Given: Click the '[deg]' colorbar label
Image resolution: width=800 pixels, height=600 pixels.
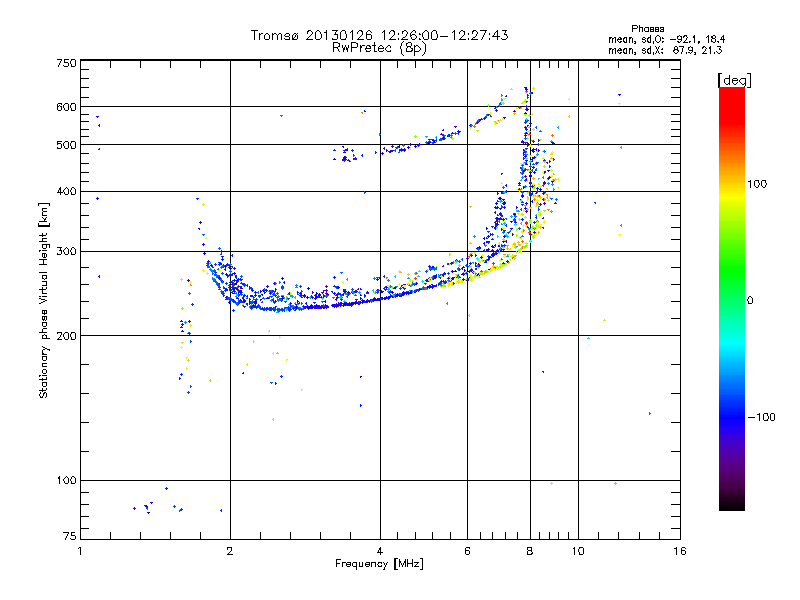Looking at the screenshot, I should [x=734, y=80].
